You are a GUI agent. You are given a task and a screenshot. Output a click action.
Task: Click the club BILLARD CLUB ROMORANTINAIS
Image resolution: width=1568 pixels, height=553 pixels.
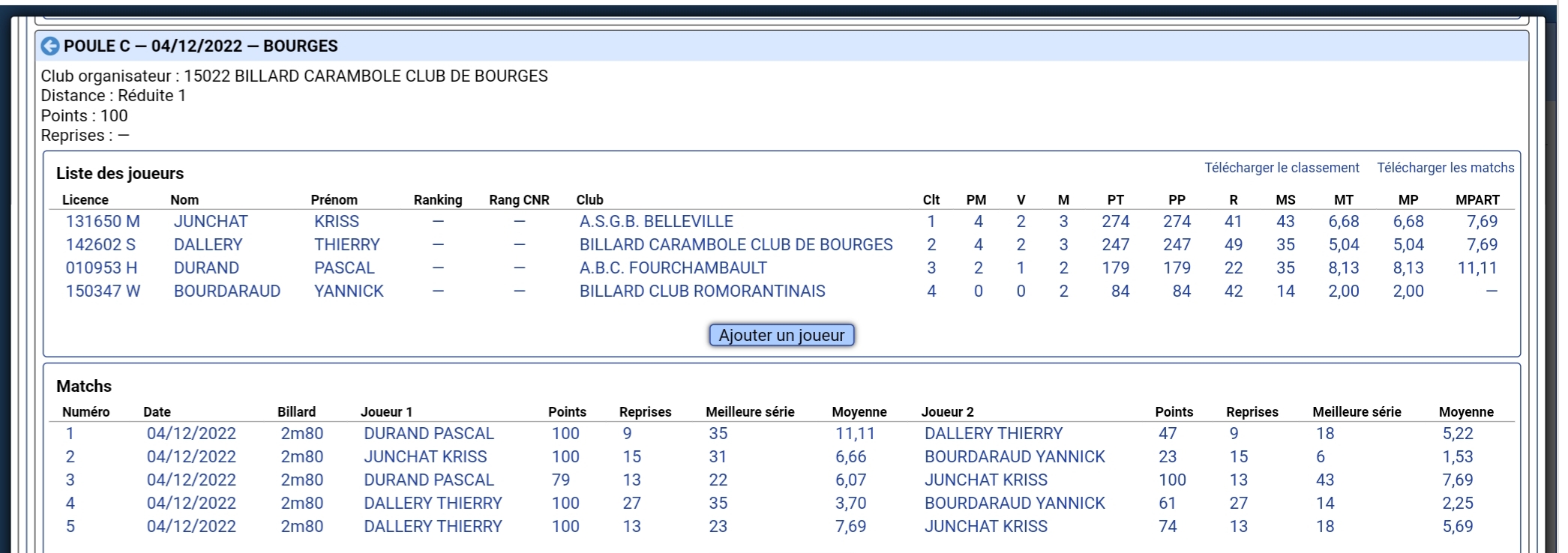pos(703,291)
